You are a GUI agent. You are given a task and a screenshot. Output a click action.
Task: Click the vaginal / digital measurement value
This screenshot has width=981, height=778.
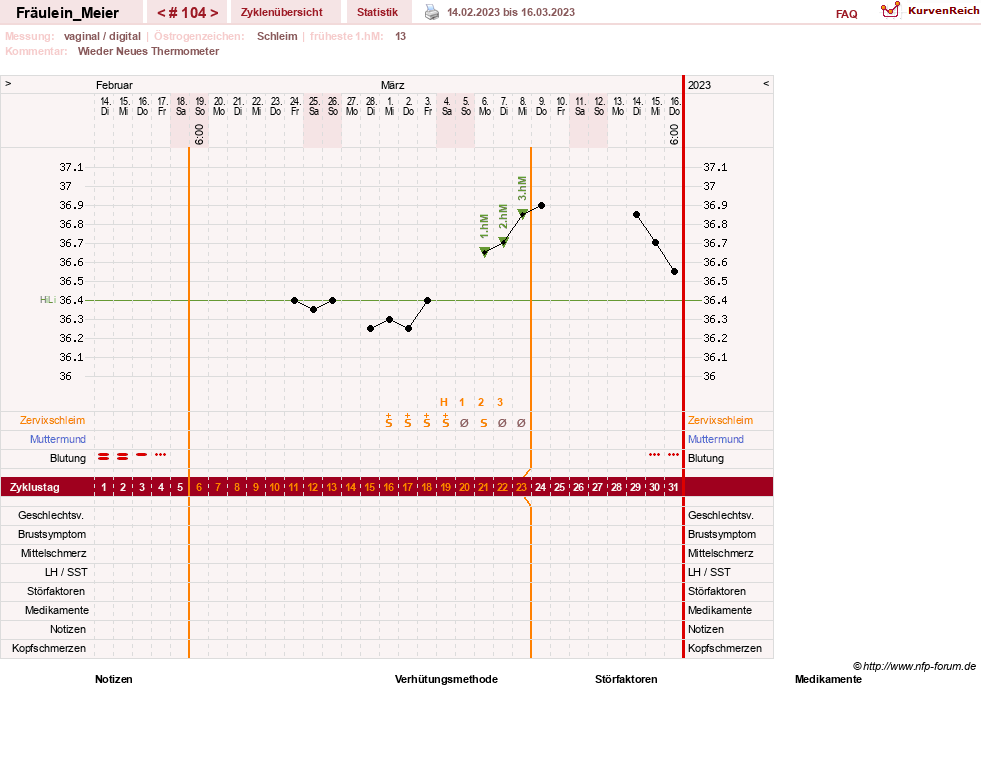point(102,36)
